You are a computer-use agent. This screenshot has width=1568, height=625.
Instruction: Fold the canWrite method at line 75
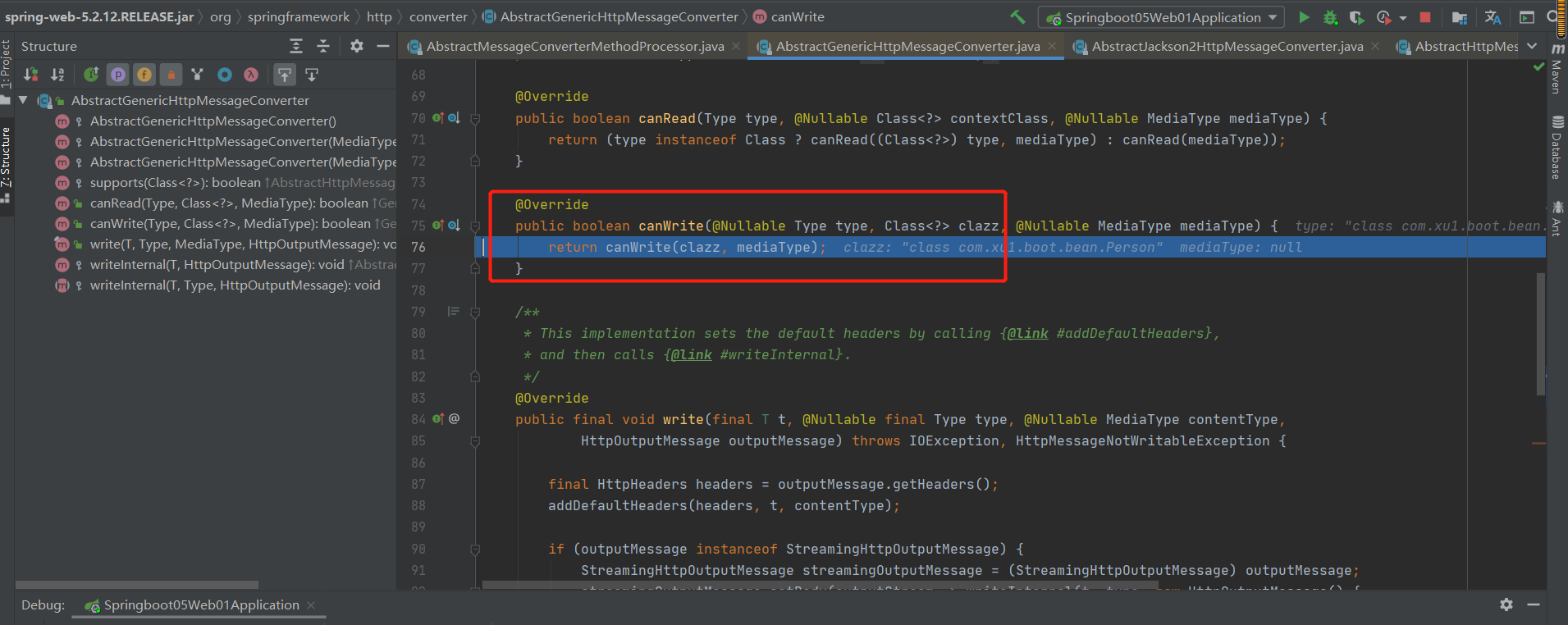(475, 226)
